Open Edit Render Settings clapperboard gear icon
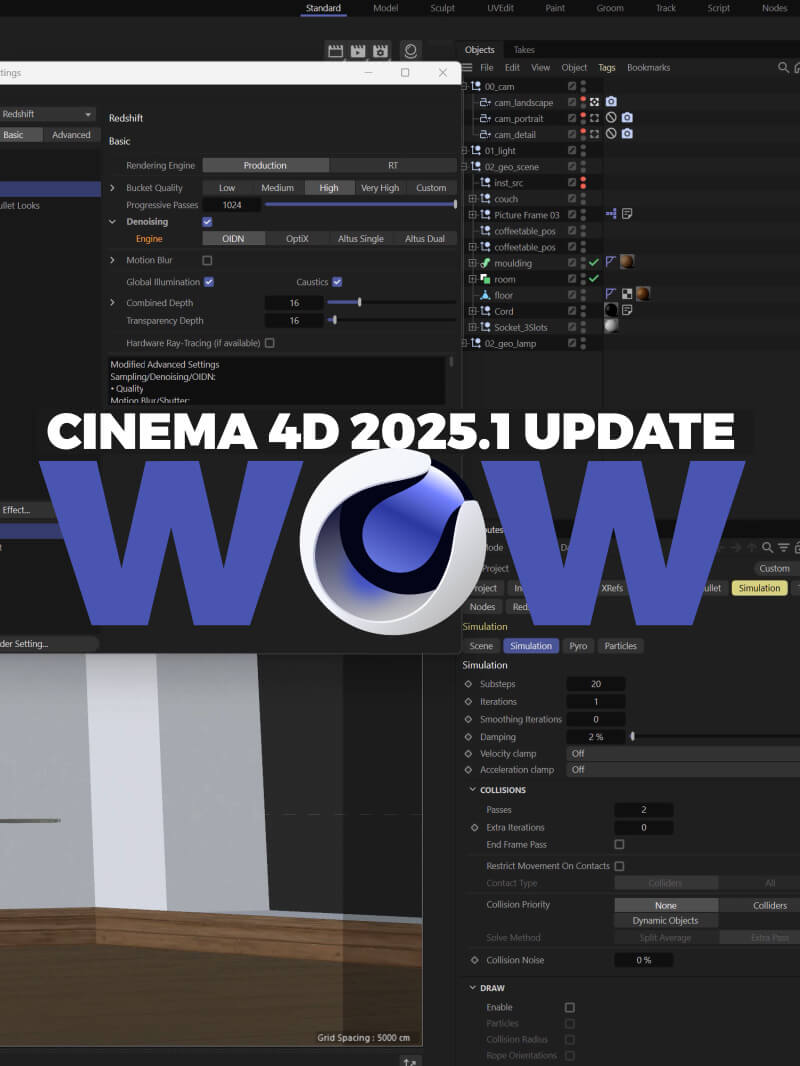The image size is (800, 1066). coord(380,51)
